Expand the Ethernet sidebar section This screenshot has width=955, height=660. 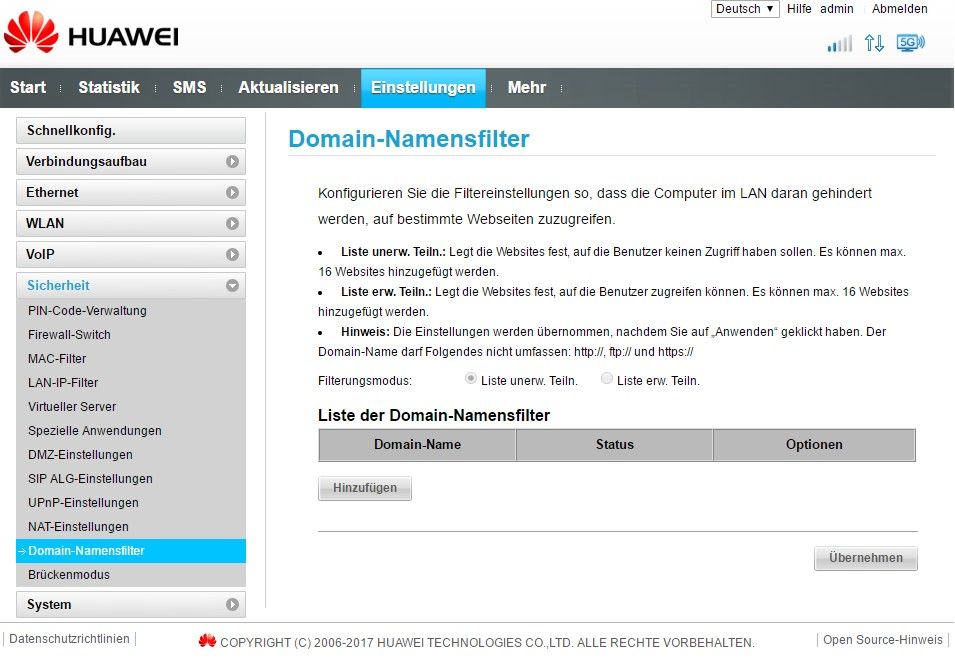[x=232, y=193]
